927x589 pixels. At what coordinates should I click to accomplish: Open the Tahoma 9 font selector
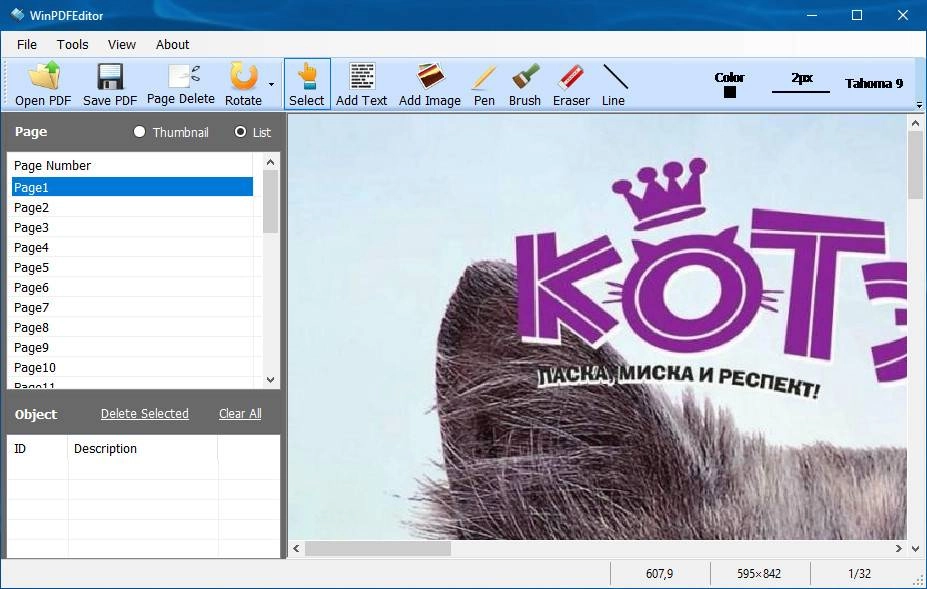tap(874, 83)
